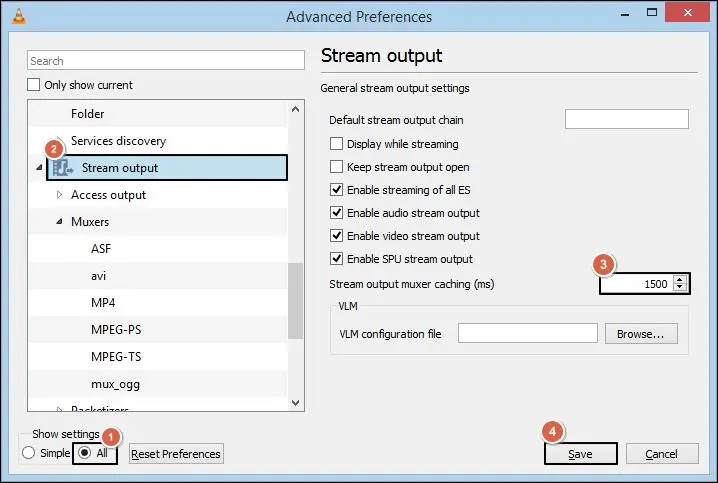Expand the Access output tree node
718x483 pixels.
59,195
